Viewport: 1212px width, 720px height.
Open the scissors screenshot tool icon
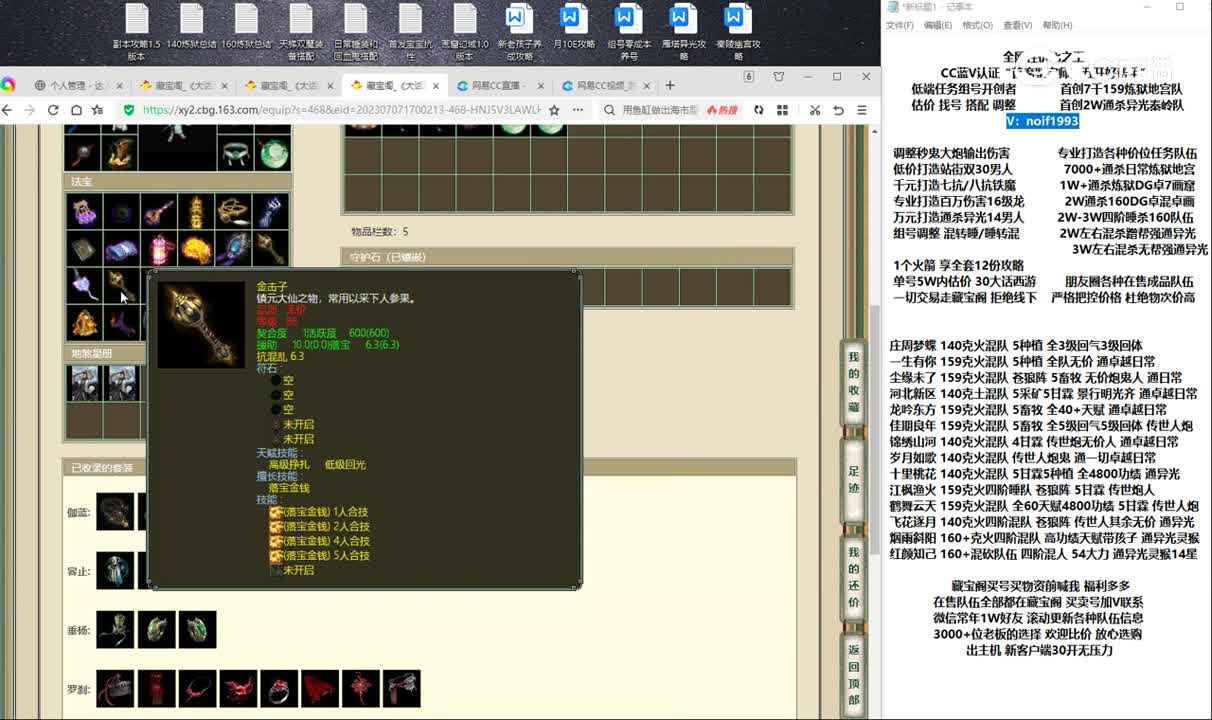[x=815, y=110]
